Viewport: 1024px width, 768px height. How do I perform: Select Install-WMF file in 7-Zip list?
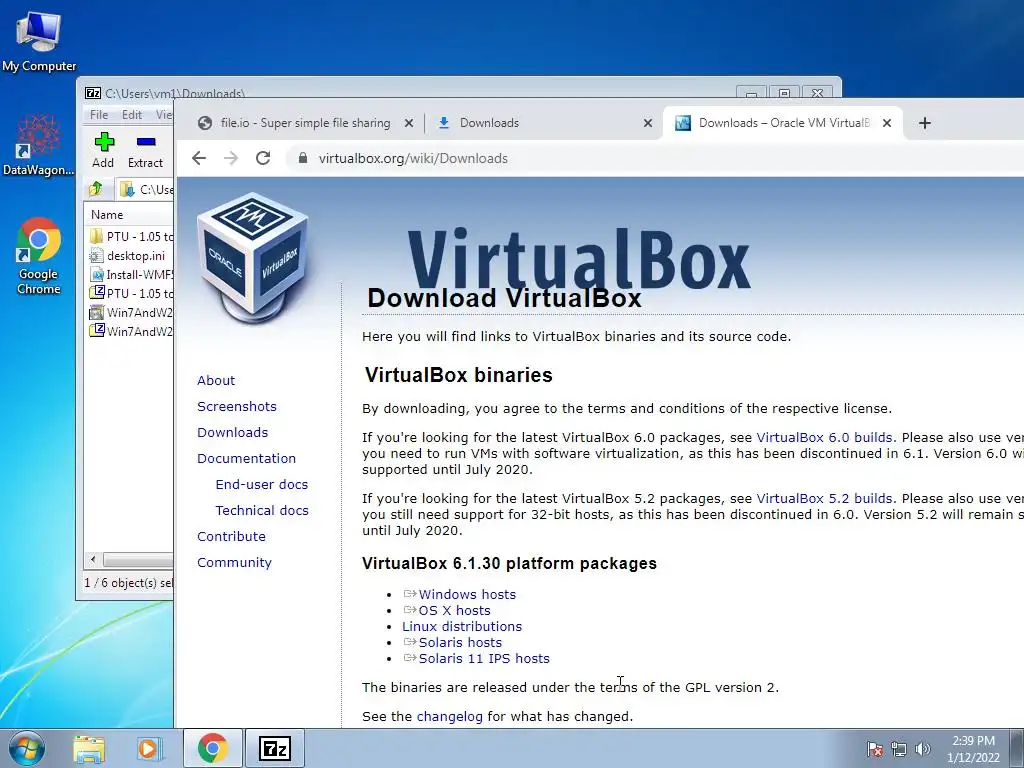[131, 274]
